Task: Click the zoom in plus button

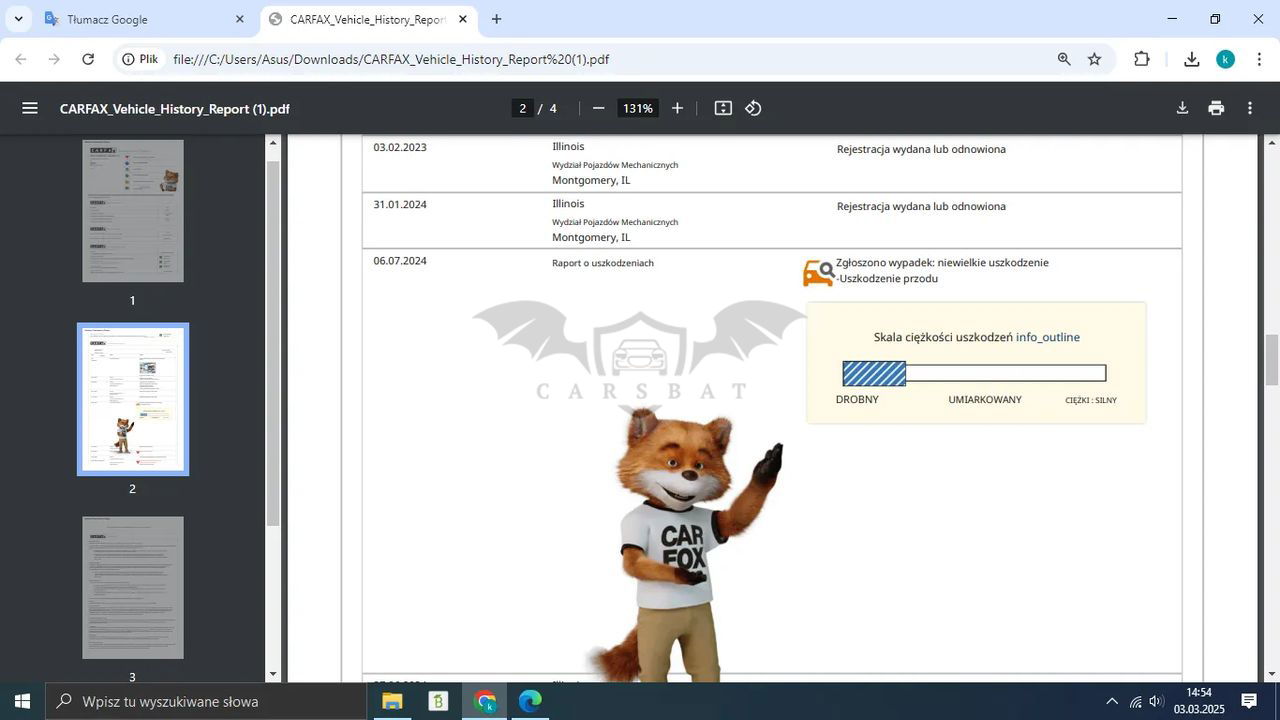Action: (677, 108)
